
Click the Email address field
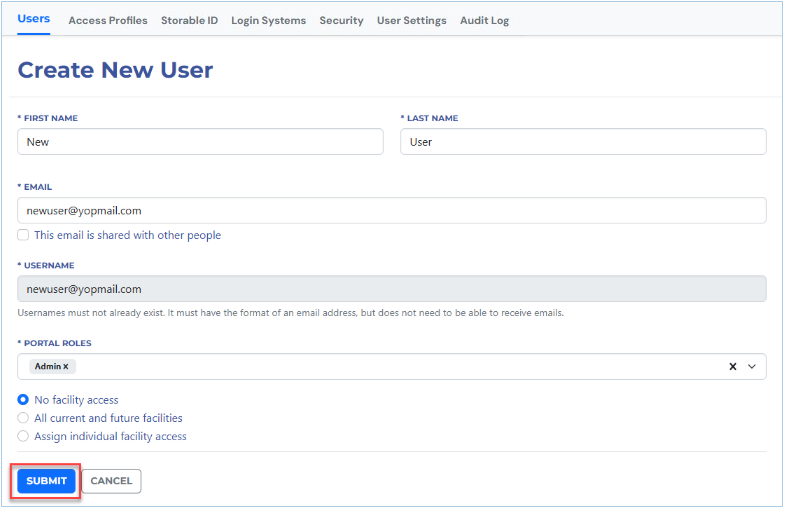tap(392, 211)
